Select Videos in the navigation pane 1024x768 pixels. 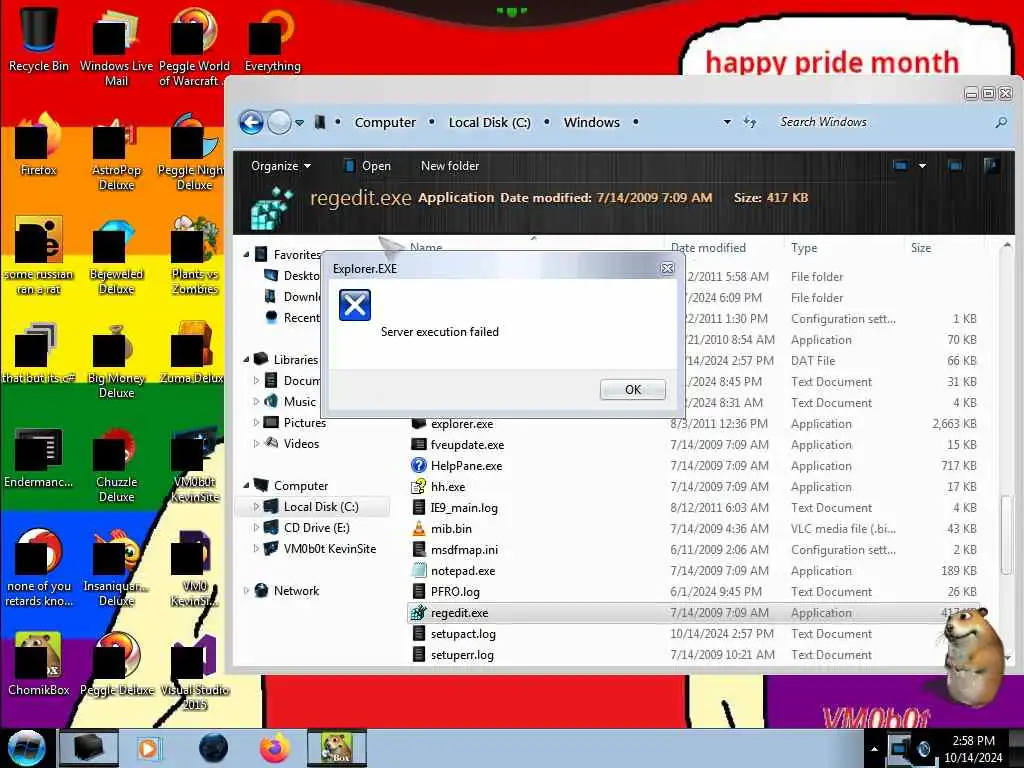291,443
